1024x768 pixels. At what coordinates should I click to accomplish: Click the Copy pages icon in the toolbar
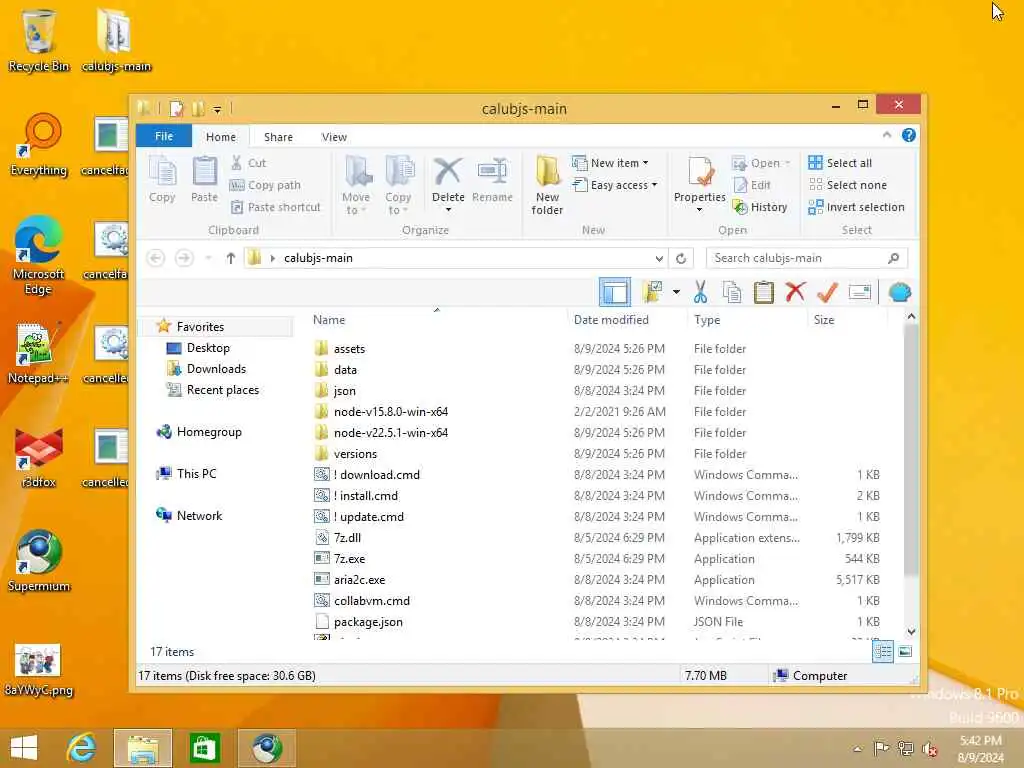click(x=732, y=292)
